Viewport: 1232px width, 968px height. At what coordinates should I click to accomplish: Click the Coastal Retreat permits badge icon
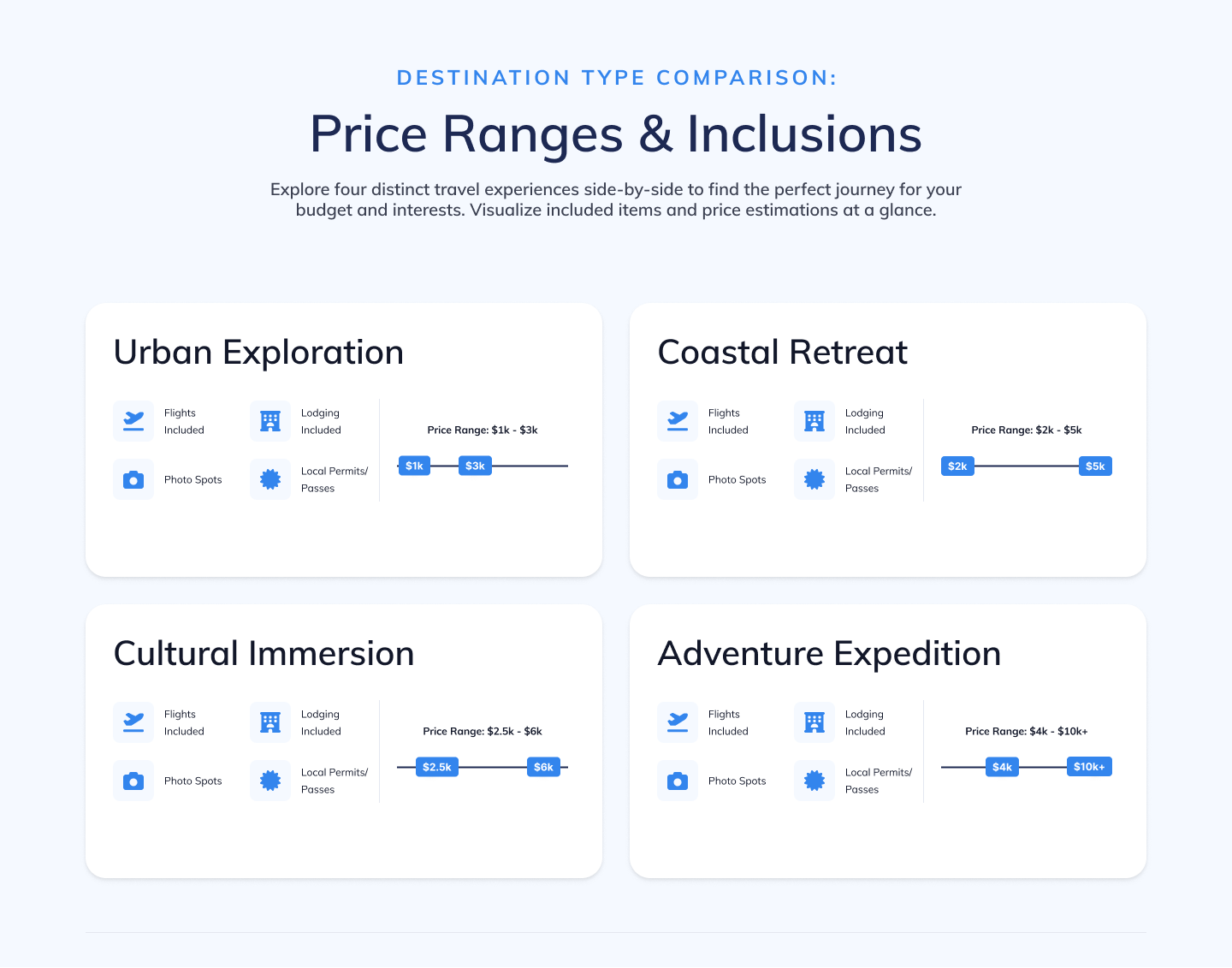[814, 479]
